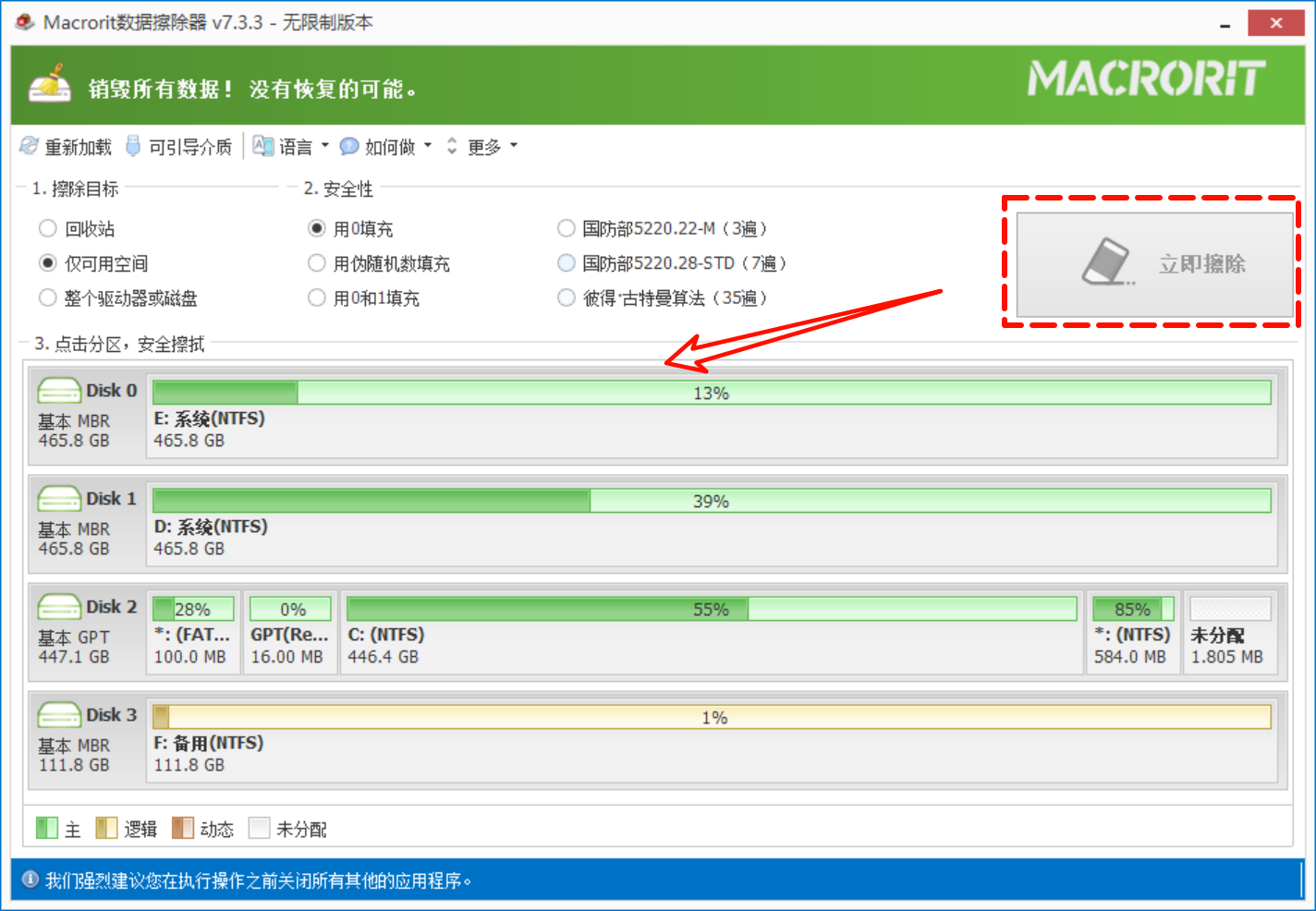This screenshot has height=911, width=1316.
Task: Click the dynamic (动态) brown legend swatch
Action: pyautogui.click(x=183, y=828)
